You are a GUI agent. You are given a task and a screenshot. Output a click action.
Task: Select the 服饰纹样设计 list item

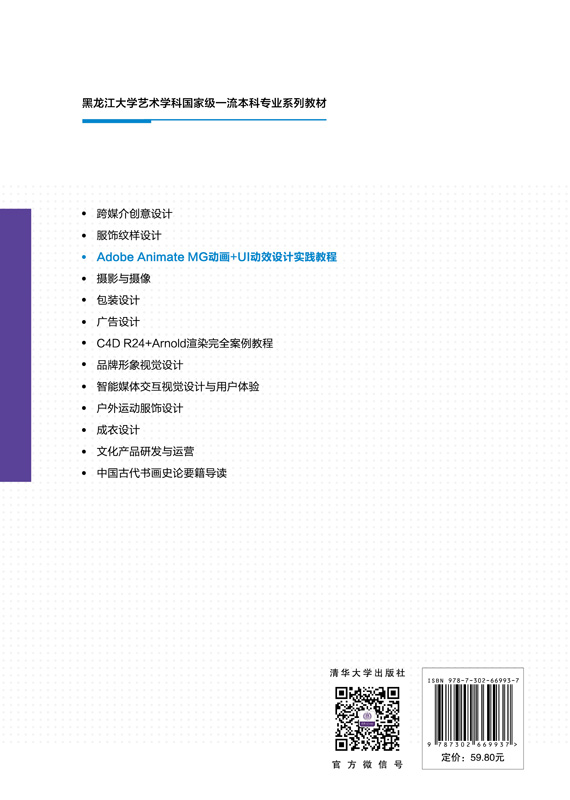coord(129,235)
